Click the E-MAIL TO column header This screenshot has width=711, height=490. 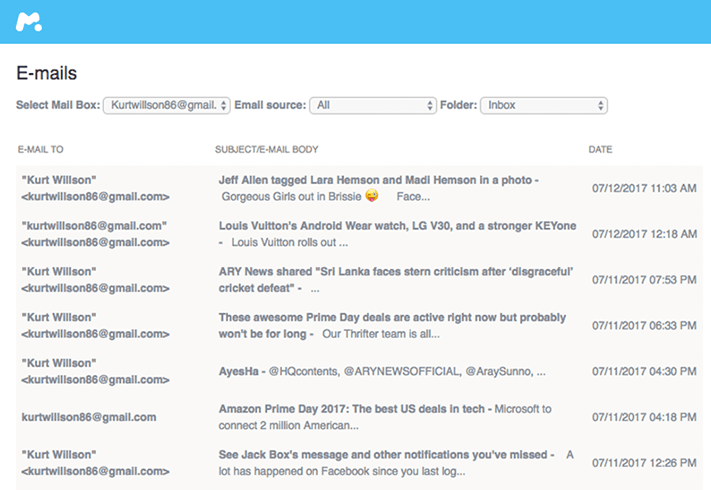40,149
